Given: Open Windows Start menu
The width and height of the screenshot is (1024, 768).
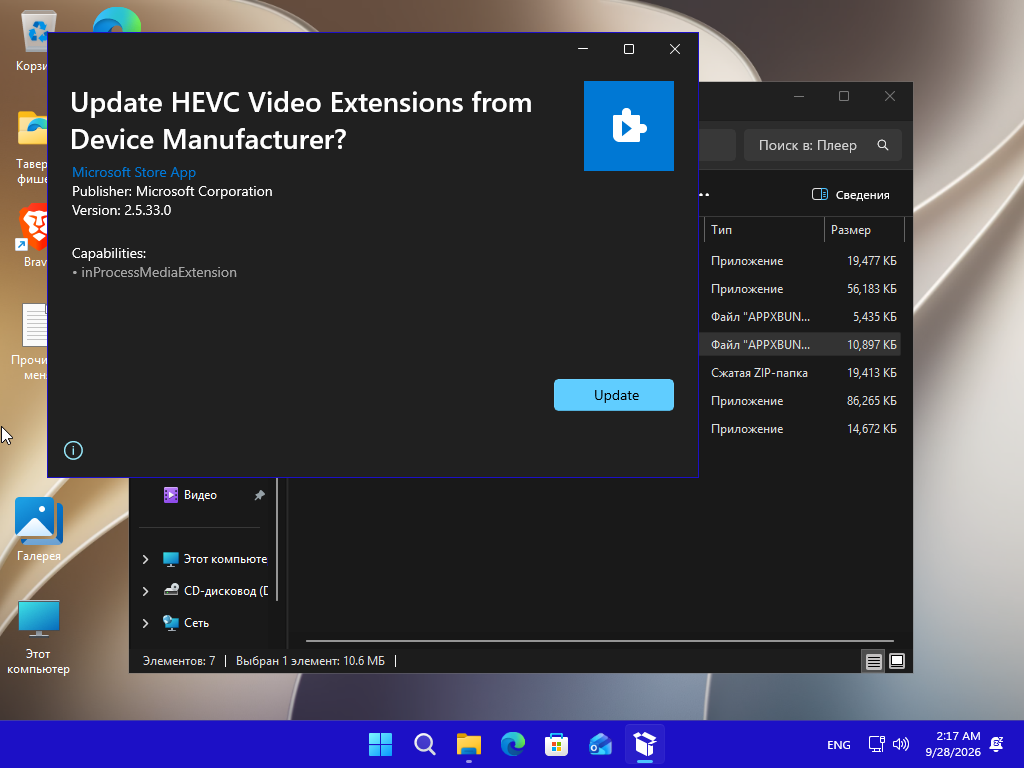Looking at the screenshot, I should 381,744.
